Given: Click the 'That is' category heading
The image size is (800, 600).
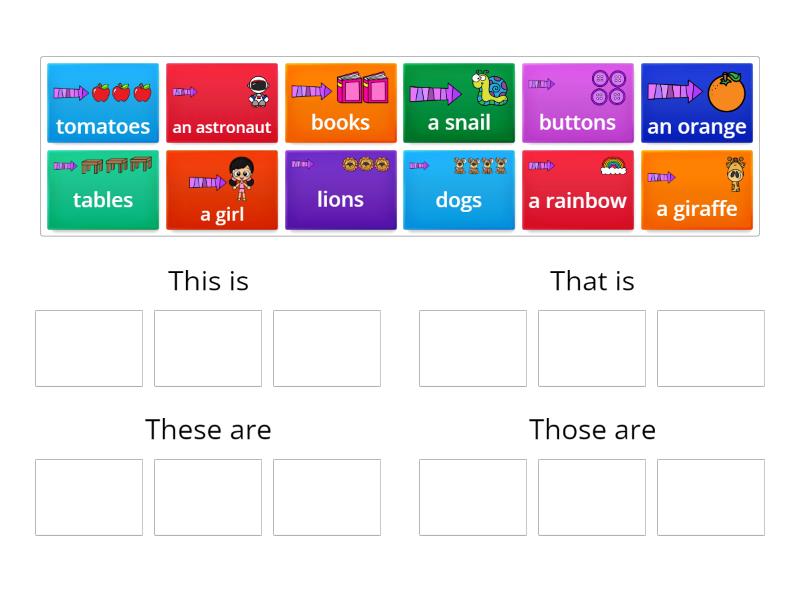Looking at the screenshot, I should coord(592,281).
